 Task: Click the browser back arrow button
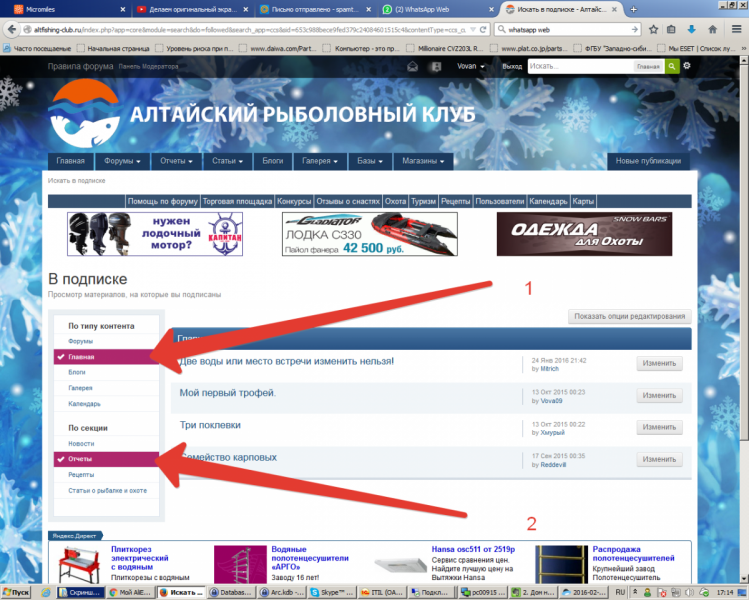(11, 30)
